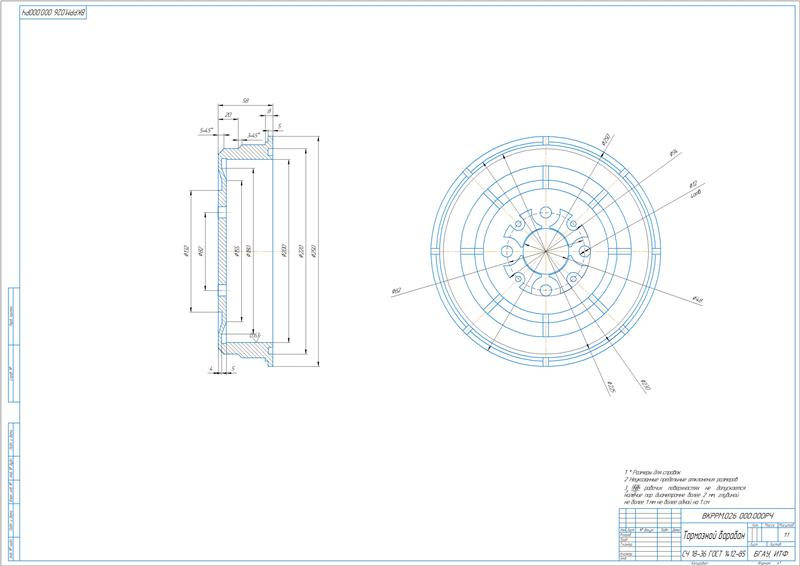
Task: Click technical note 3 about working surfaces
Action: [x=685, y=495]
